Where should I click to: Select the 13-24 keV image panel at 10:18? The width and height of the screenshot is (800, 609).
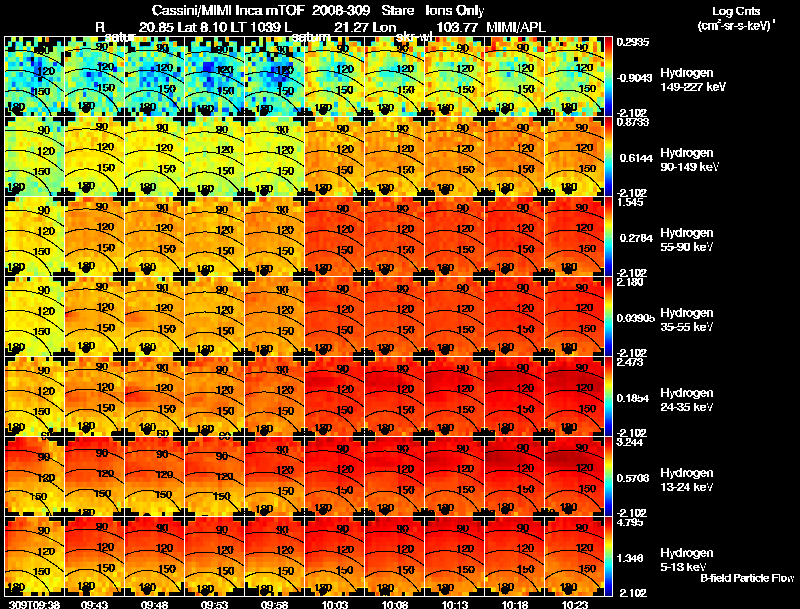pyautogui.click(x=514, y=476)
